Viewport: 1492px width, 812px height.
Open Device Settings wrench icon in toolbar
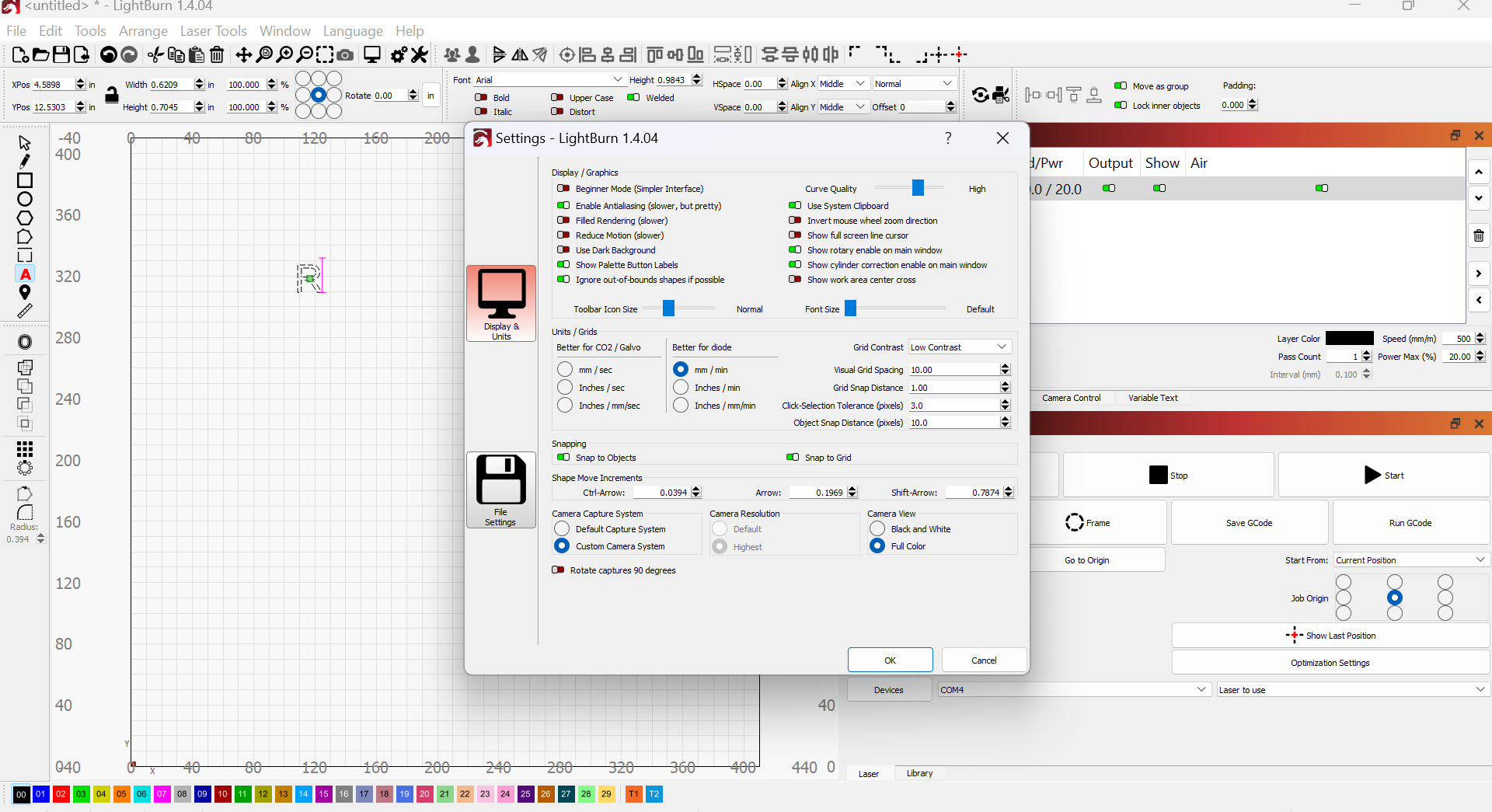point(420,54)
